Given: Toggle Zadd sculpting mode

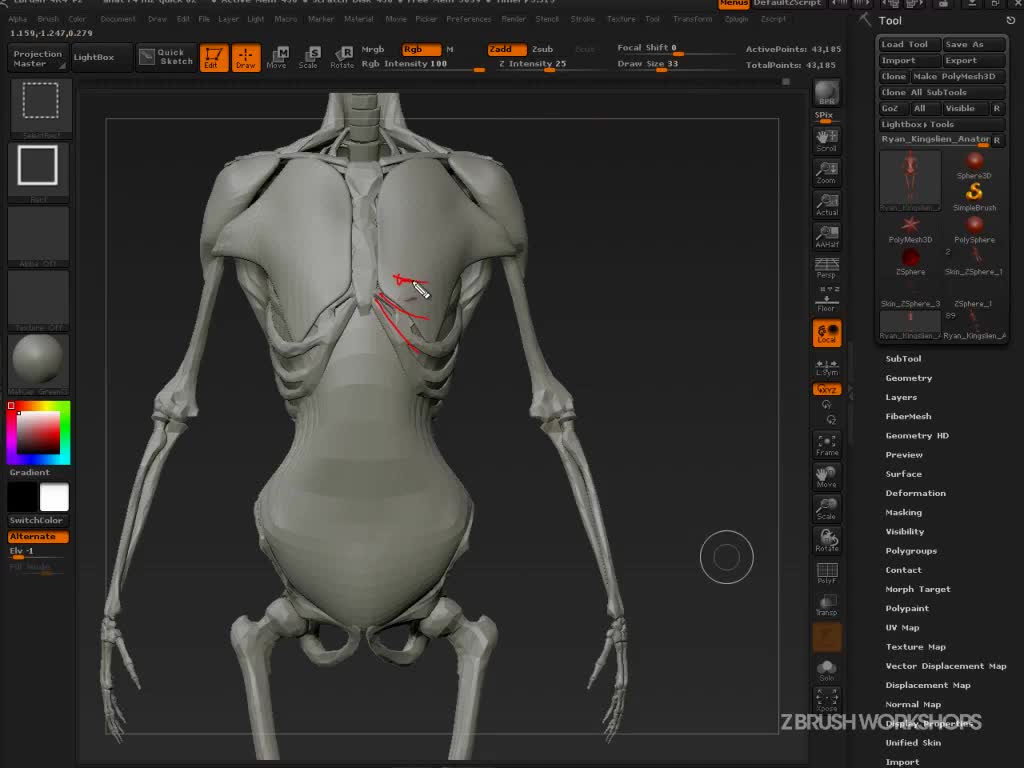Looking at the screenshot, I should click(507, 50).
